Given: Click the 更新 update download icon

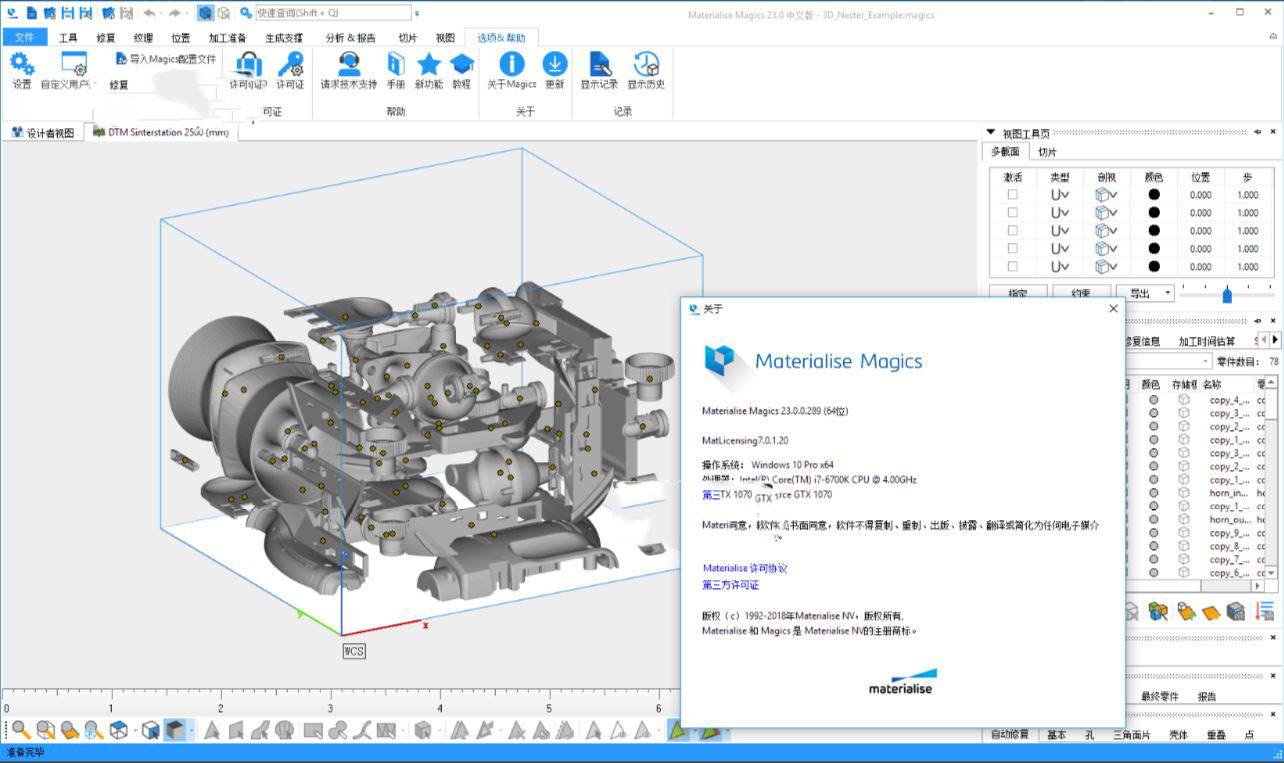Looking at the screenshot, I should click(x=555, y=64).
